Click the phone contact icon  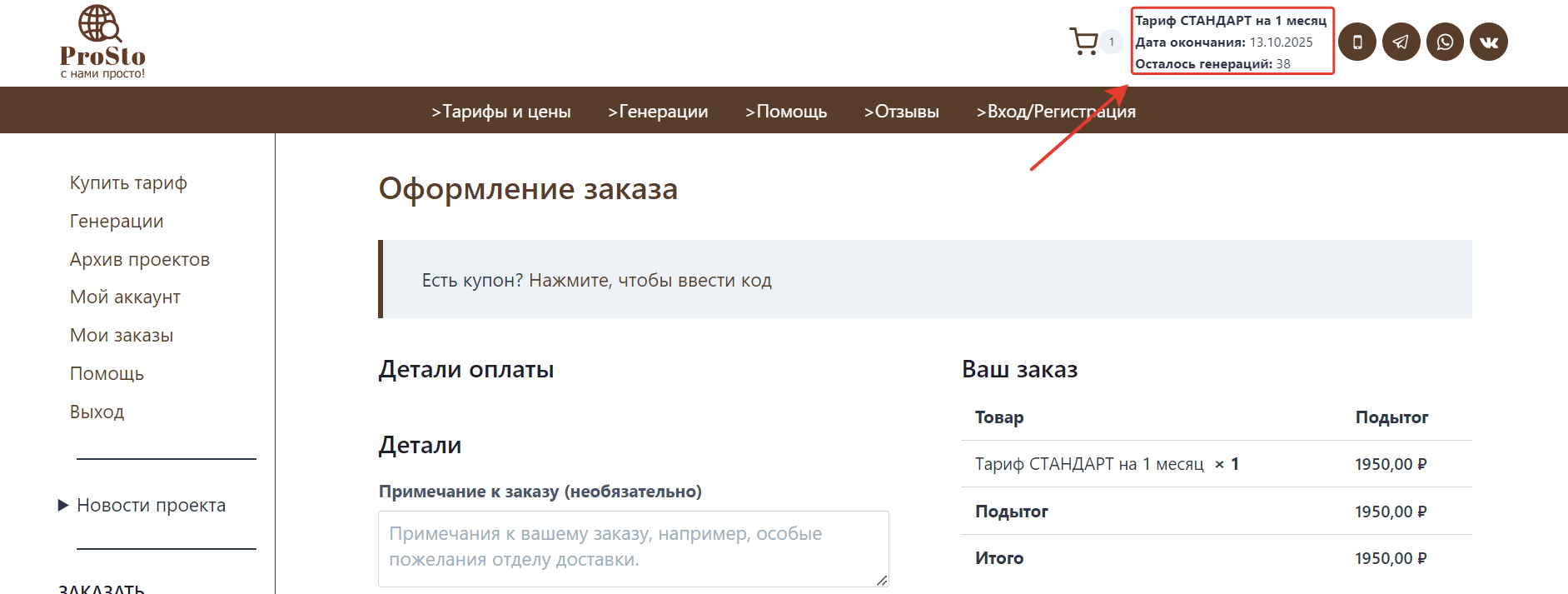(x=1357, y=42)
